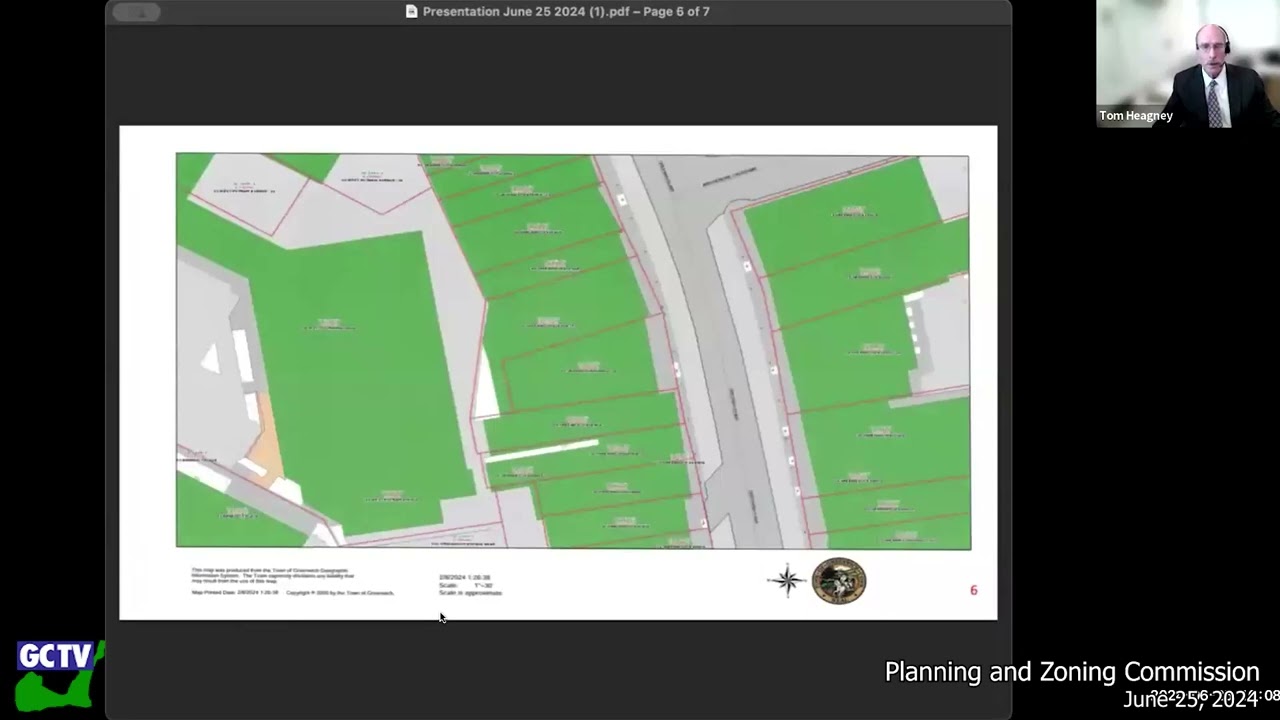1280x720 pixels.
Task: Click the scale information text below map
Action: click(x=470, y=585)
